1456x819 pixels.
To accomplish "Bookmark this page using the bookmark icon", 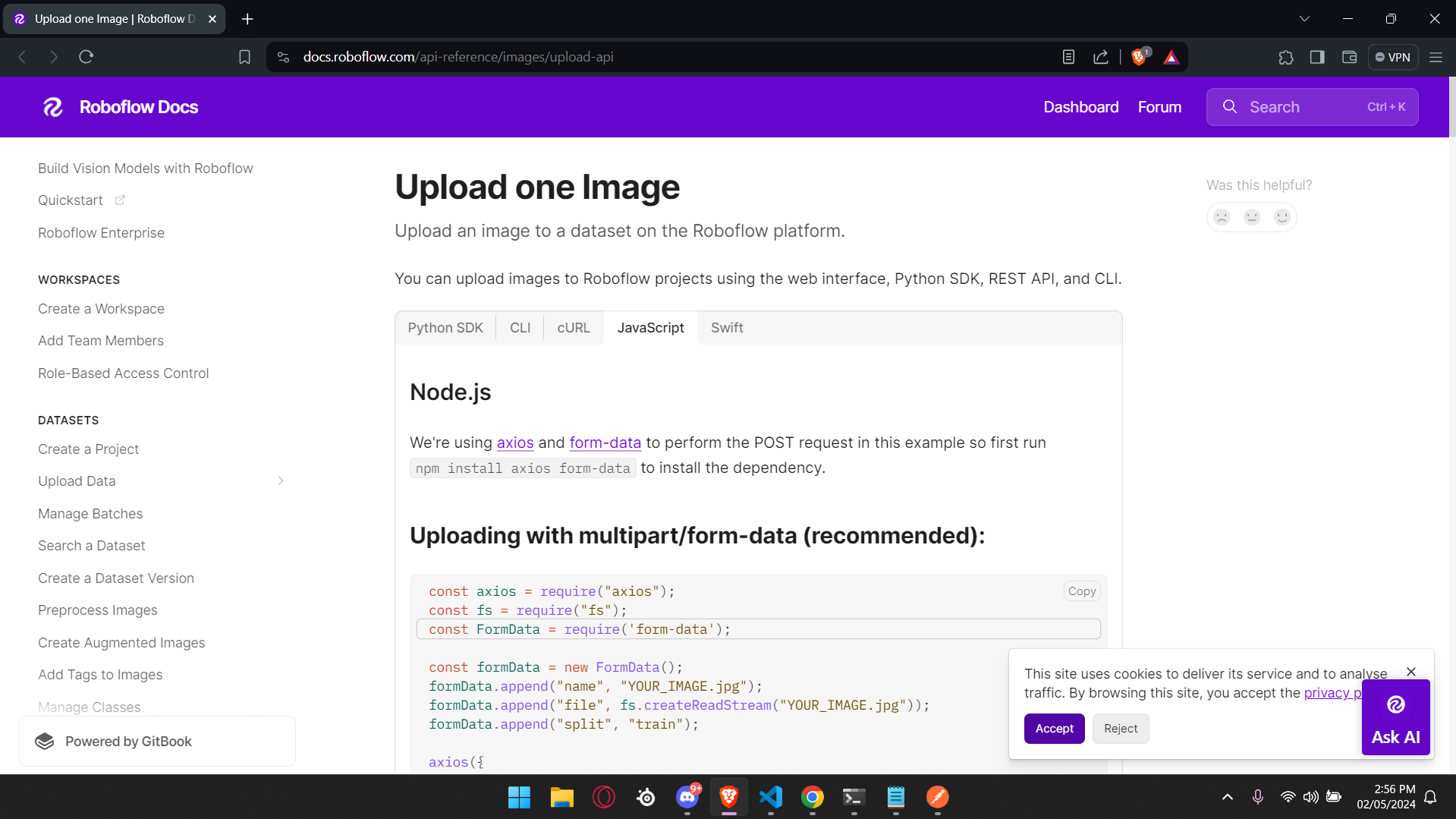I will [244, 57].
